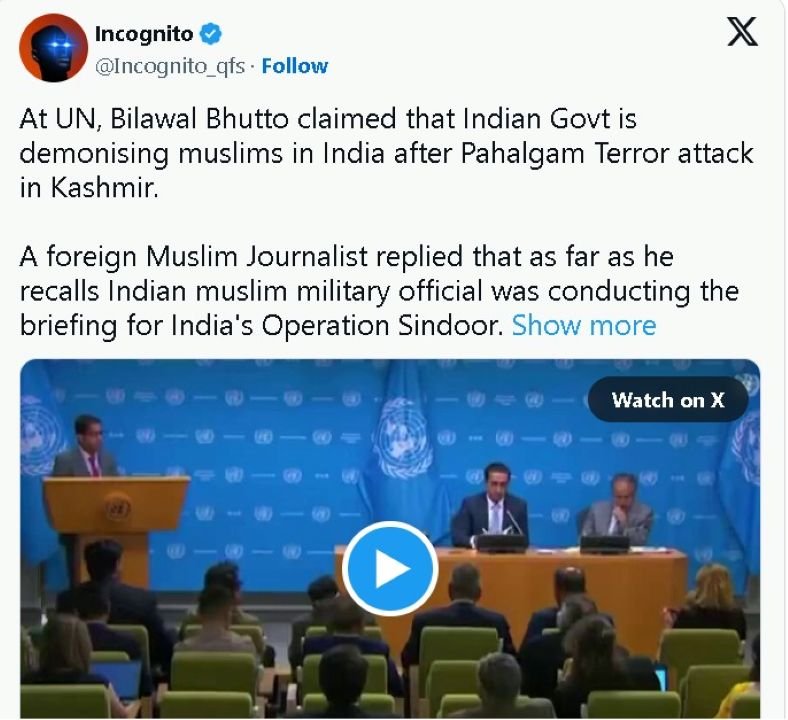788x720 pixels.
Task: Click the Follow link
Action: (294, 66)
